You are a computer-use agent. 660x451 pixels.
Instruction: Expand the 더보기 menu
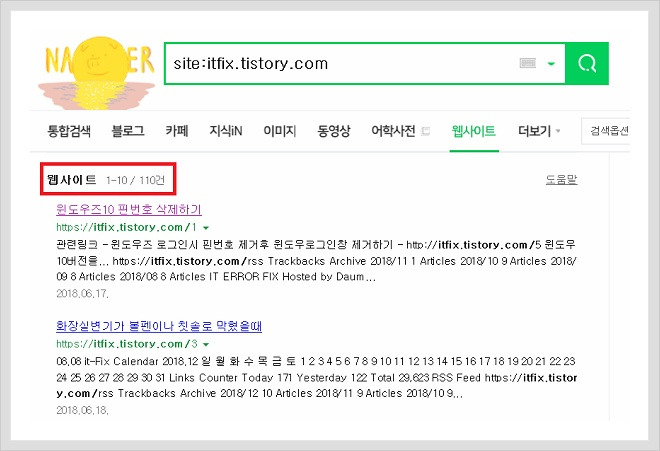click(539, 131)
